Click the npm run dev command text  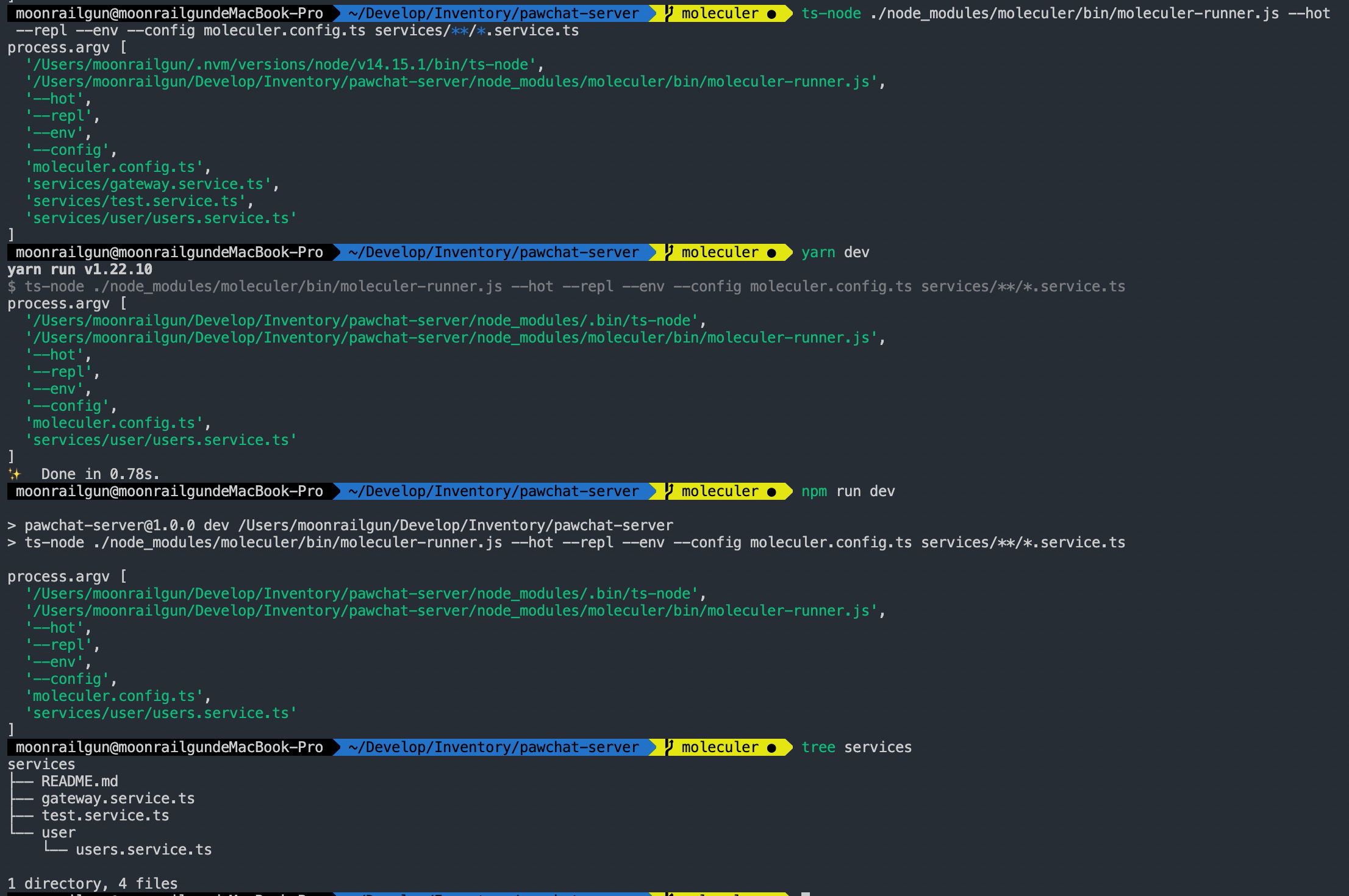click(x=848, y=491)
